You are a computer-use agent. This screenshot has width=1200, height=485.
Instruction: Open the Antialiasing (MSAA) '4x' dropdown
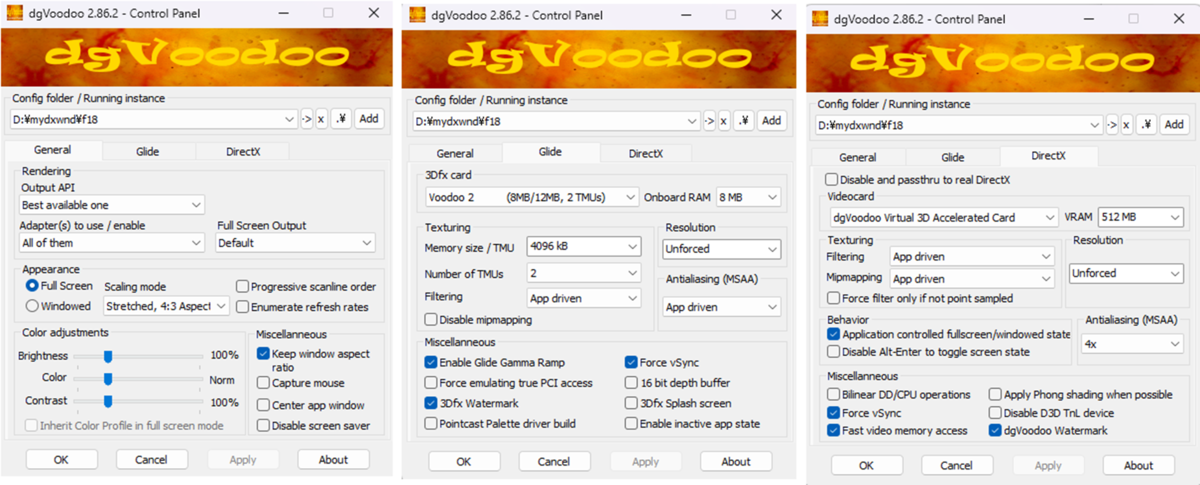pos(1134,344)
